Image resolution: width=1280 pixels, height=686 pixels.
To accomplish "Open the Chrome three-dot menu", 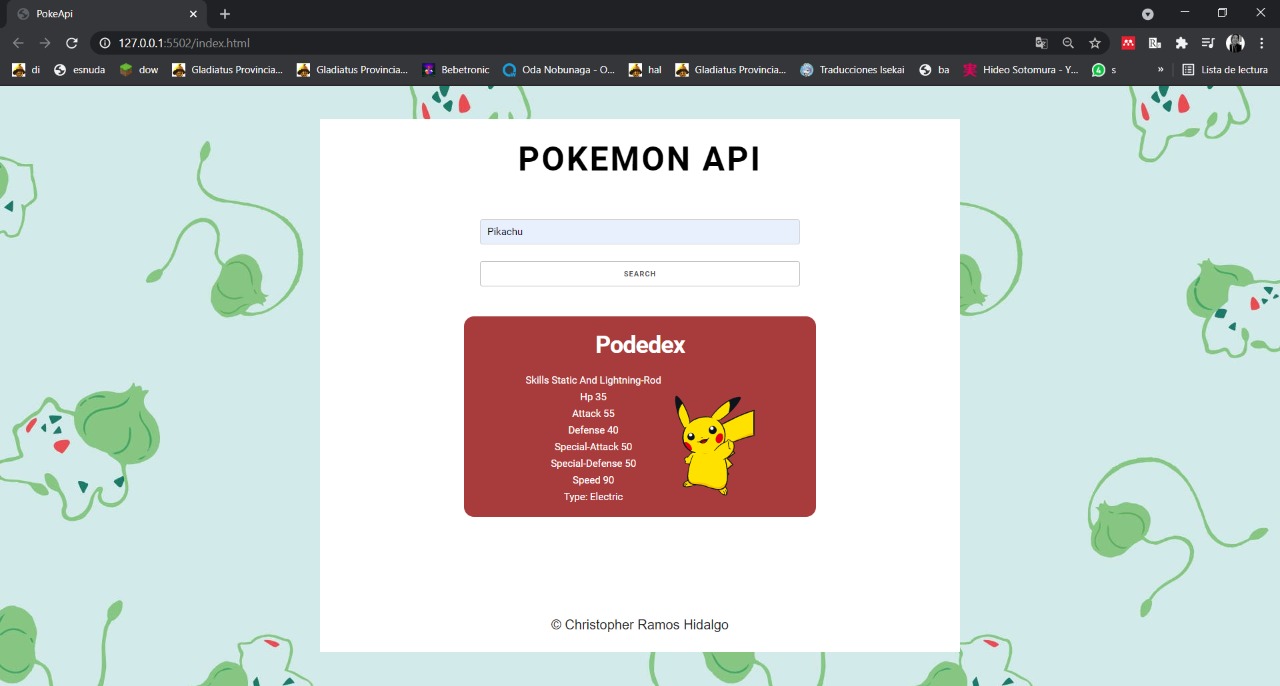I will 1263,43.
